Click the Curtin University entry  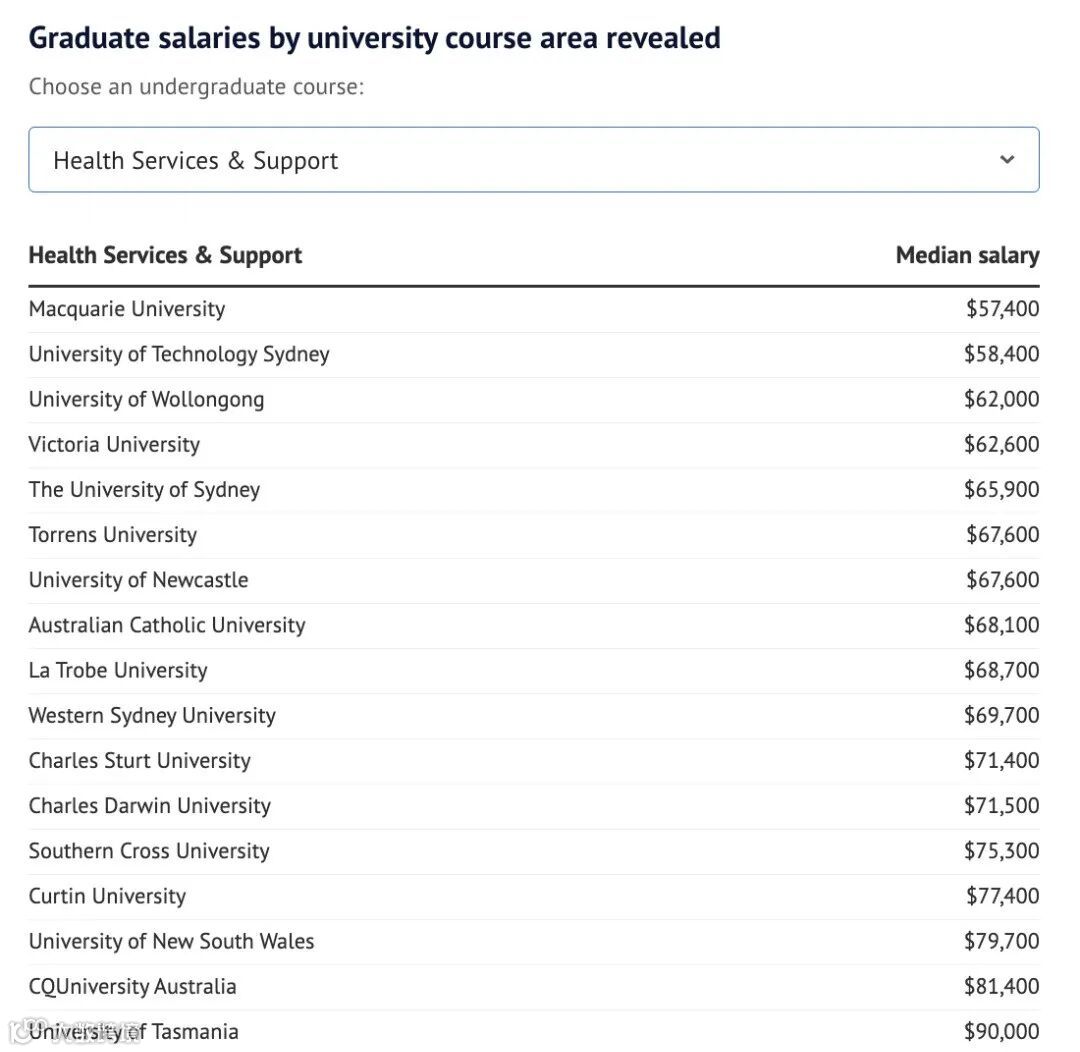coord(107,896)
